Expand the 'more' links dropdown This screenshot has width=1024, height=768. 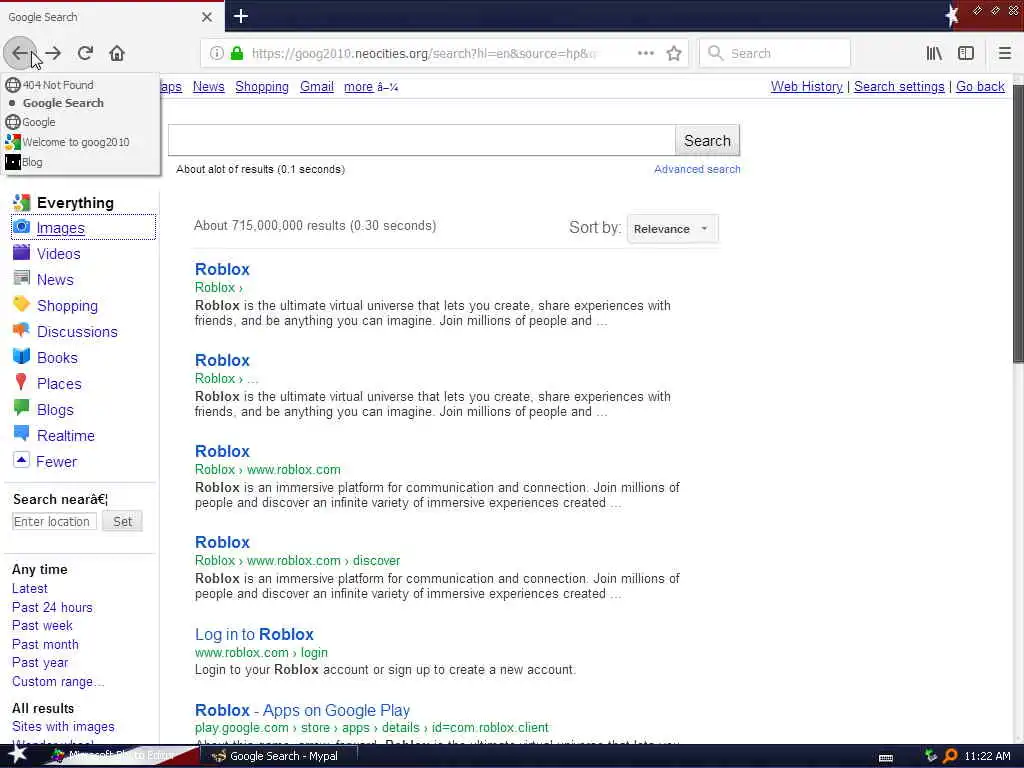[371, 87]
